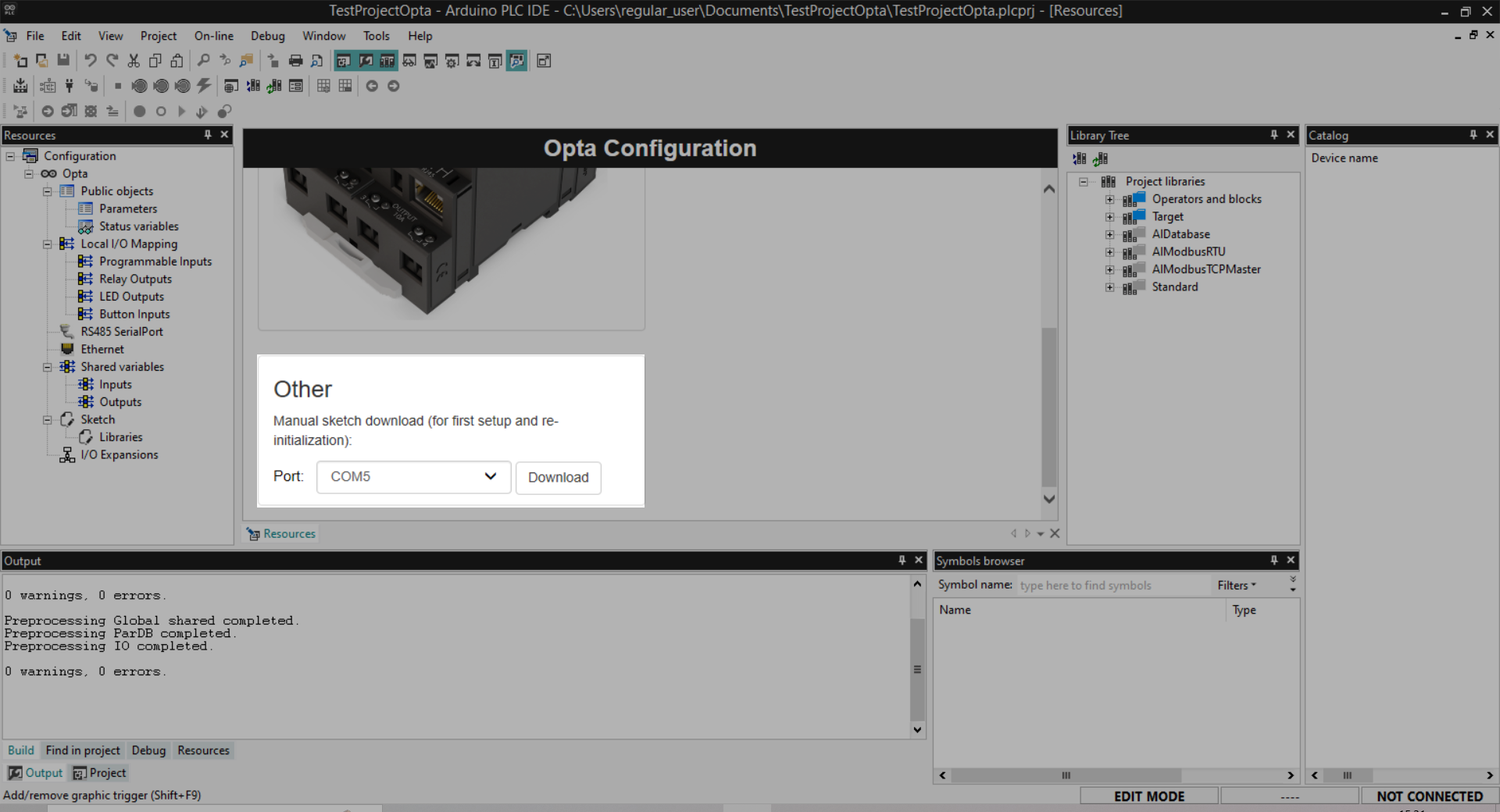The width and height of the screenshot is (1500, 812).
Task: Click the Find magnifier icon
Action: (x=203, y=60)
